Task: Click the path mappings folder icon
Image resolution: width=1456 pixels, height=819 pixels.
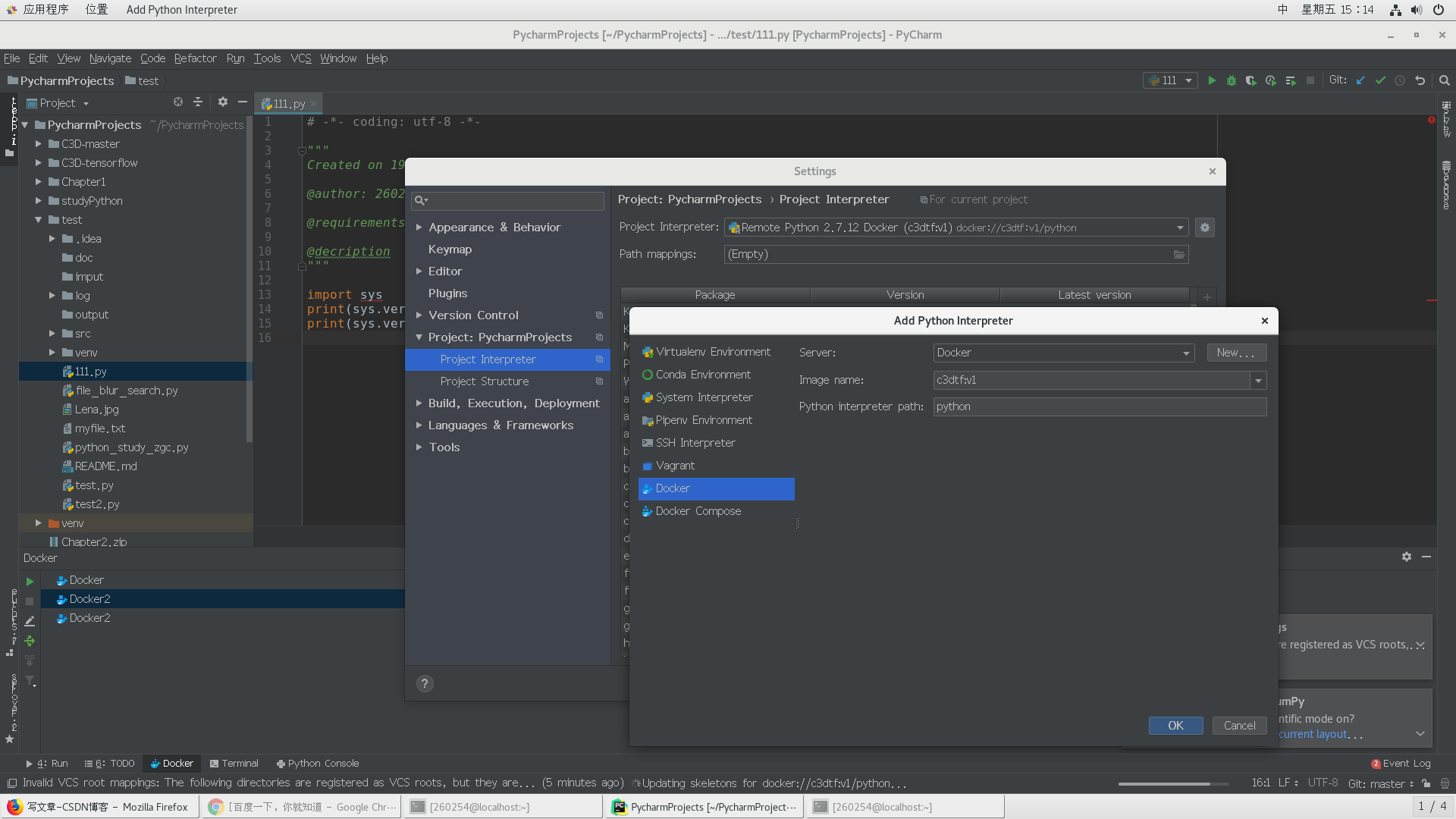Action: point(1179,255)
